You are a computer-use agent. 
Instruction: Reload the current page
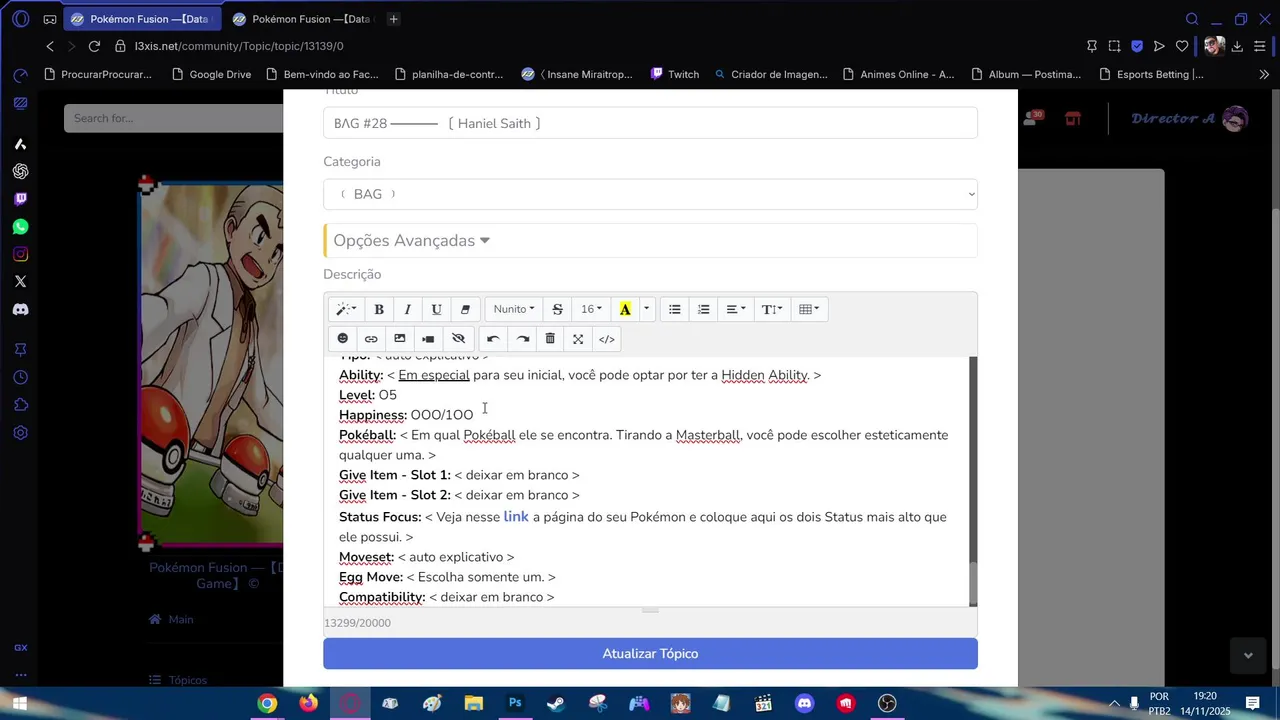(x=94, y=46)
